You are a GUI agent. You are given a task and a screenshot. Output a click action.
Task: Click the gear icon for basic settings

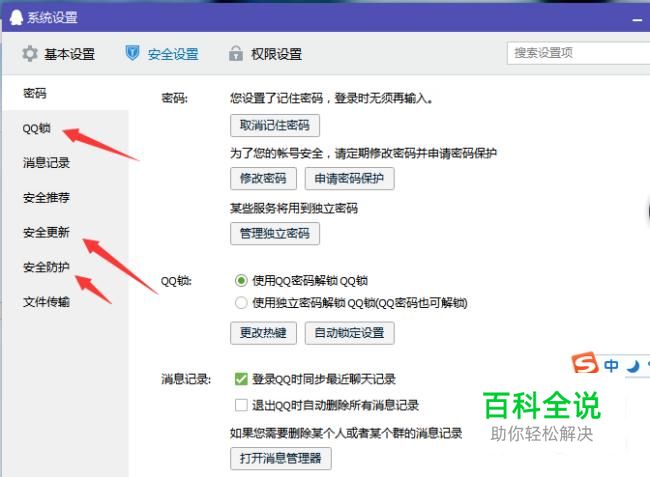pyautogui.click(x=30, y=54)
